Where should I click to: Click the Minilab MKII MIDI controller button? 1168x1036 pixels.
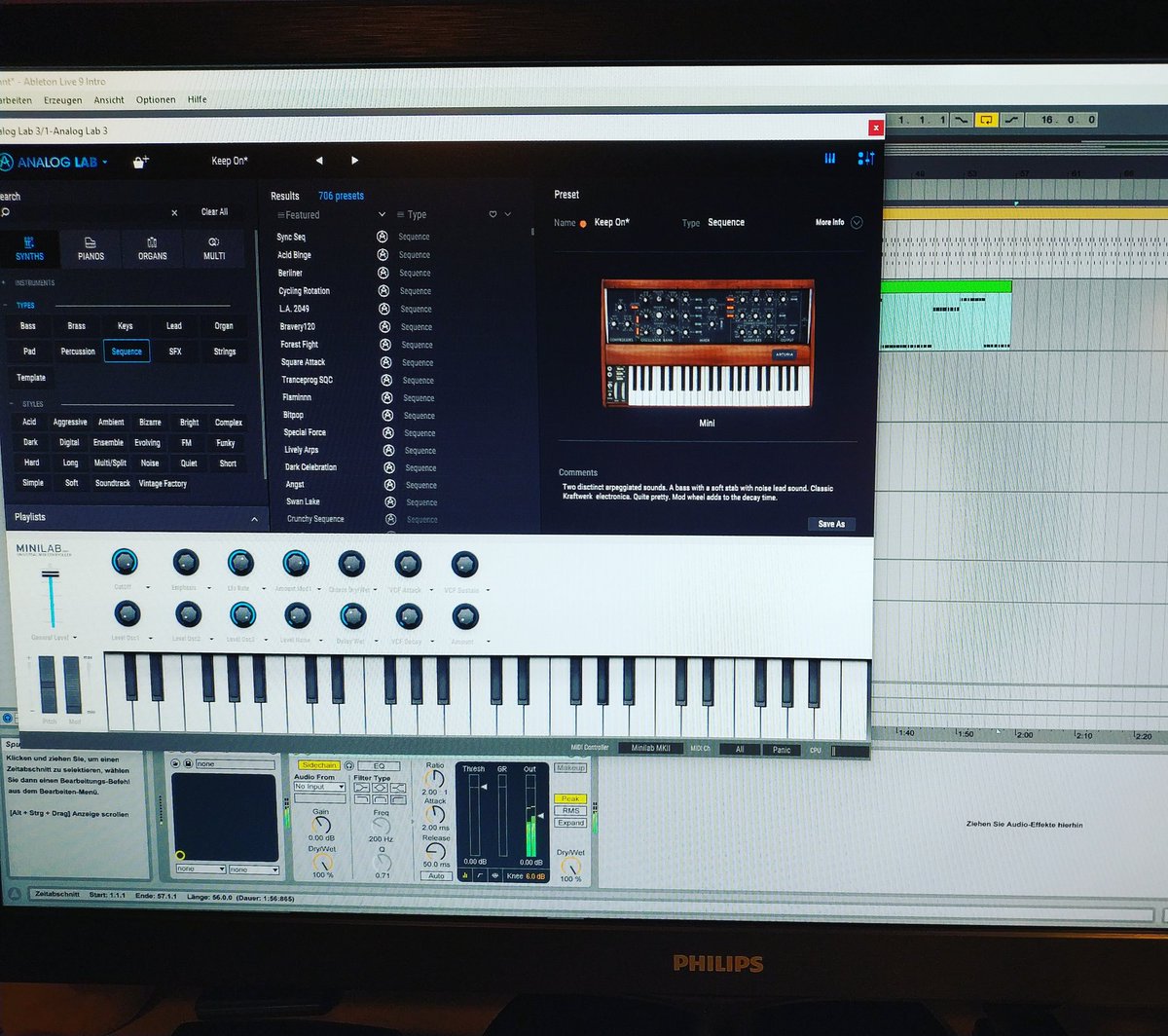coord(650,749)
